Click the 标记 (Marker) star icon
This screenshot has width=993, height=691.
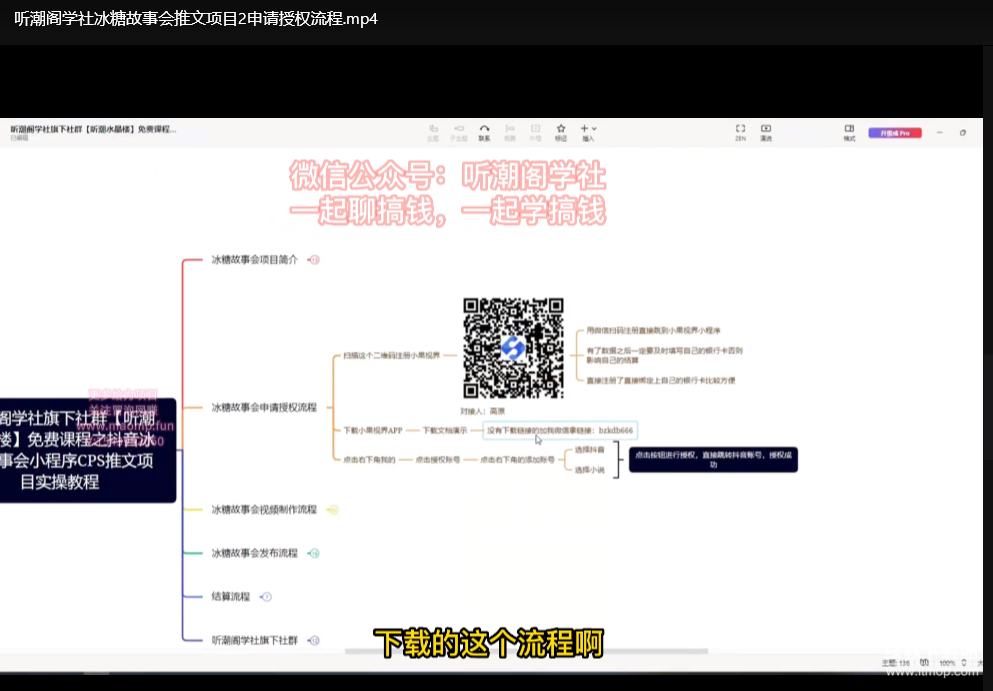pyautogui.click(x=561, y=131)
